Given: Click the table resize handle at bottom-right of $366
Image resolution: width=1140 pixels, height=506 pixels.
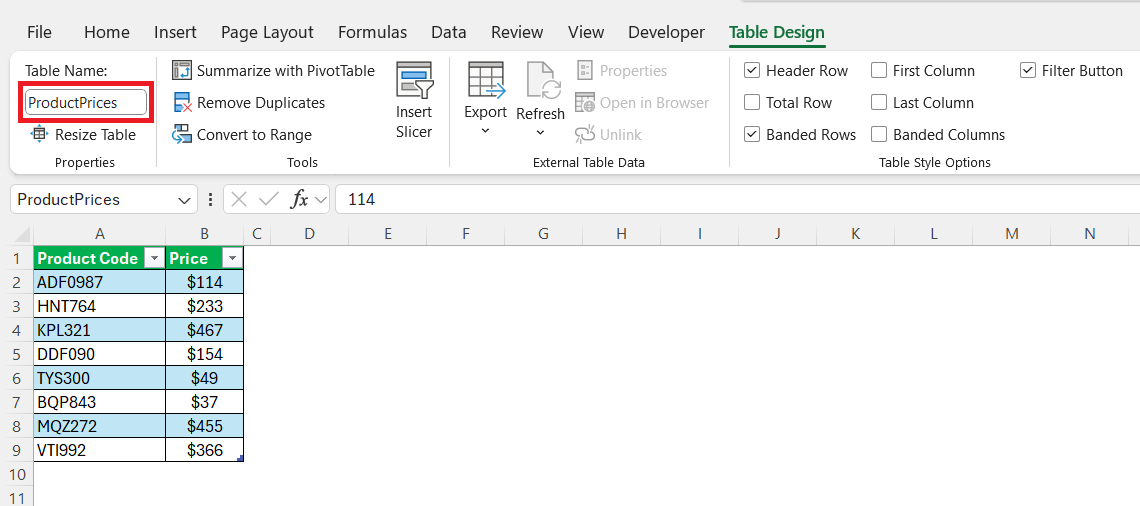Looking at the screenshot, I should [241, 458].
